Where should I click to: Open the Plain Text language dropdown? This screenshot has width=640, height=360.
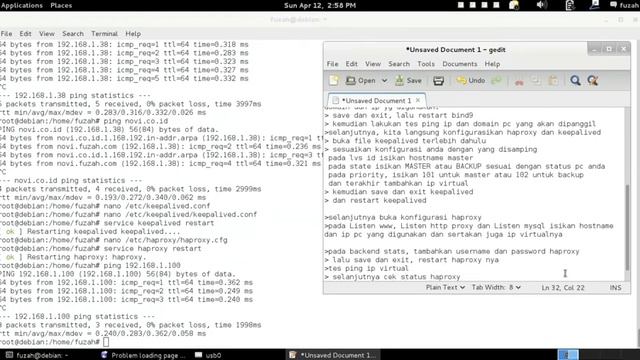(x=445, y=287)
